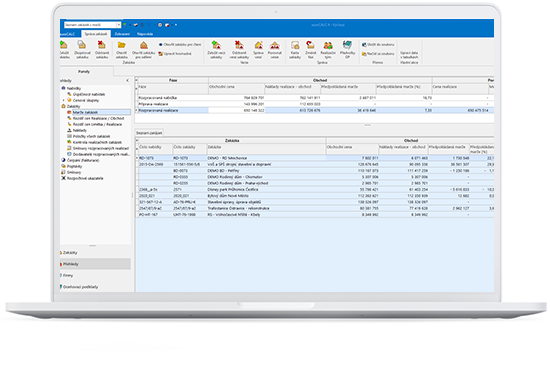Click the Přehledky OP icon

pos(347,45)
